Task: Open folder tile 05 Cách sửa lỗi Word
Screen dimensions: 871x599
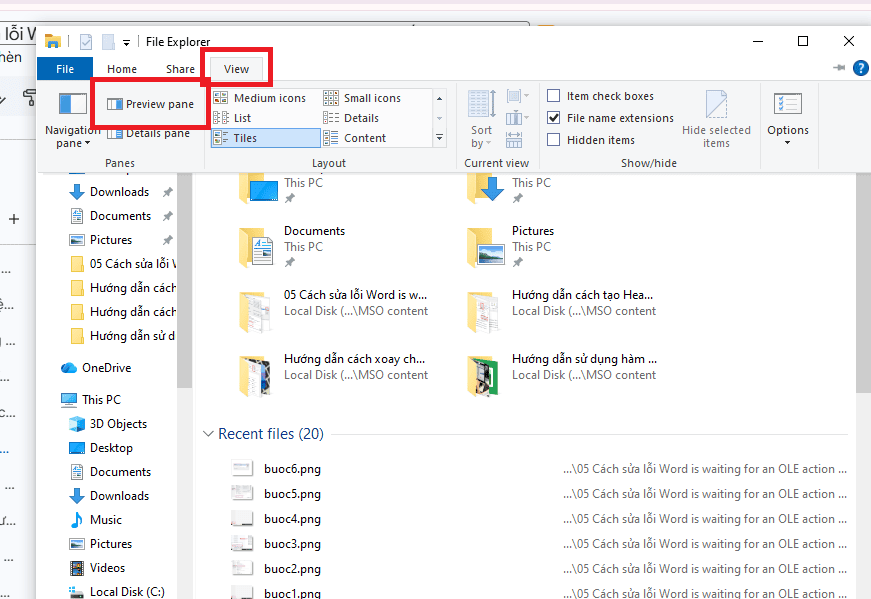Action: [x=333, y=311]
